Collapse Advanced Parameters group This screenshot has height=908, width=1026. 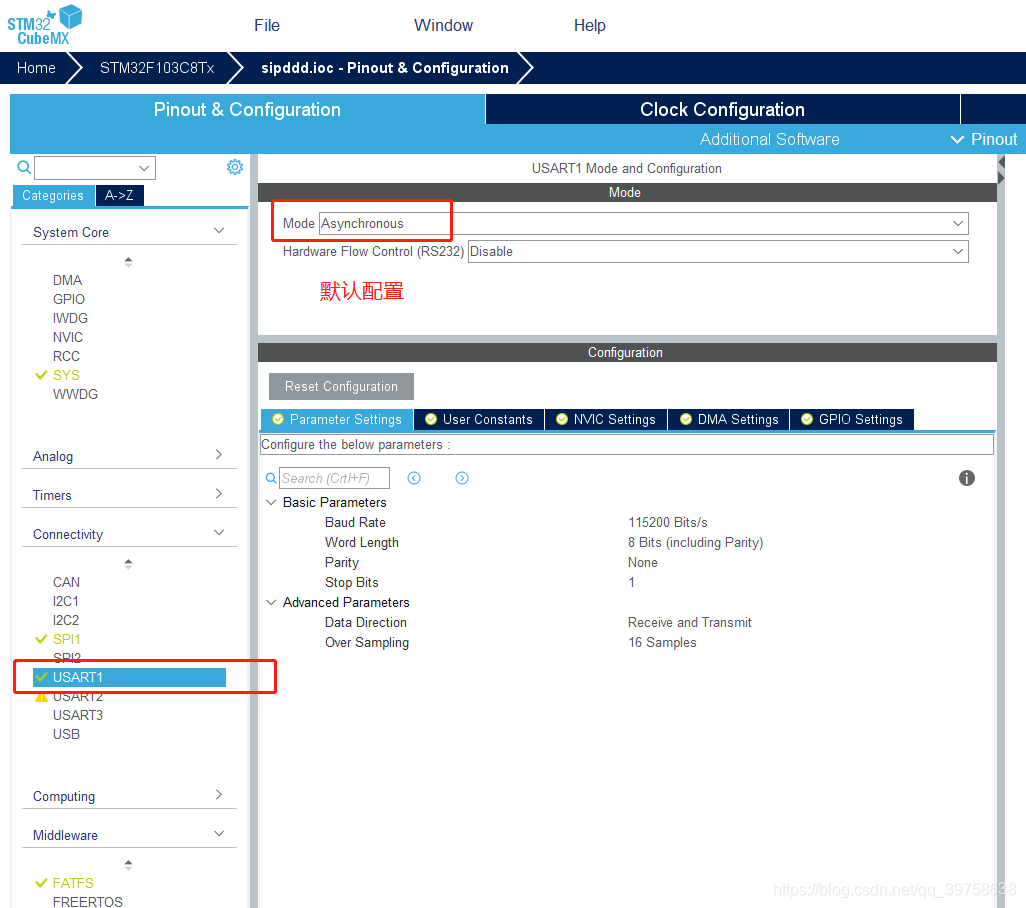tap(271, 602)
